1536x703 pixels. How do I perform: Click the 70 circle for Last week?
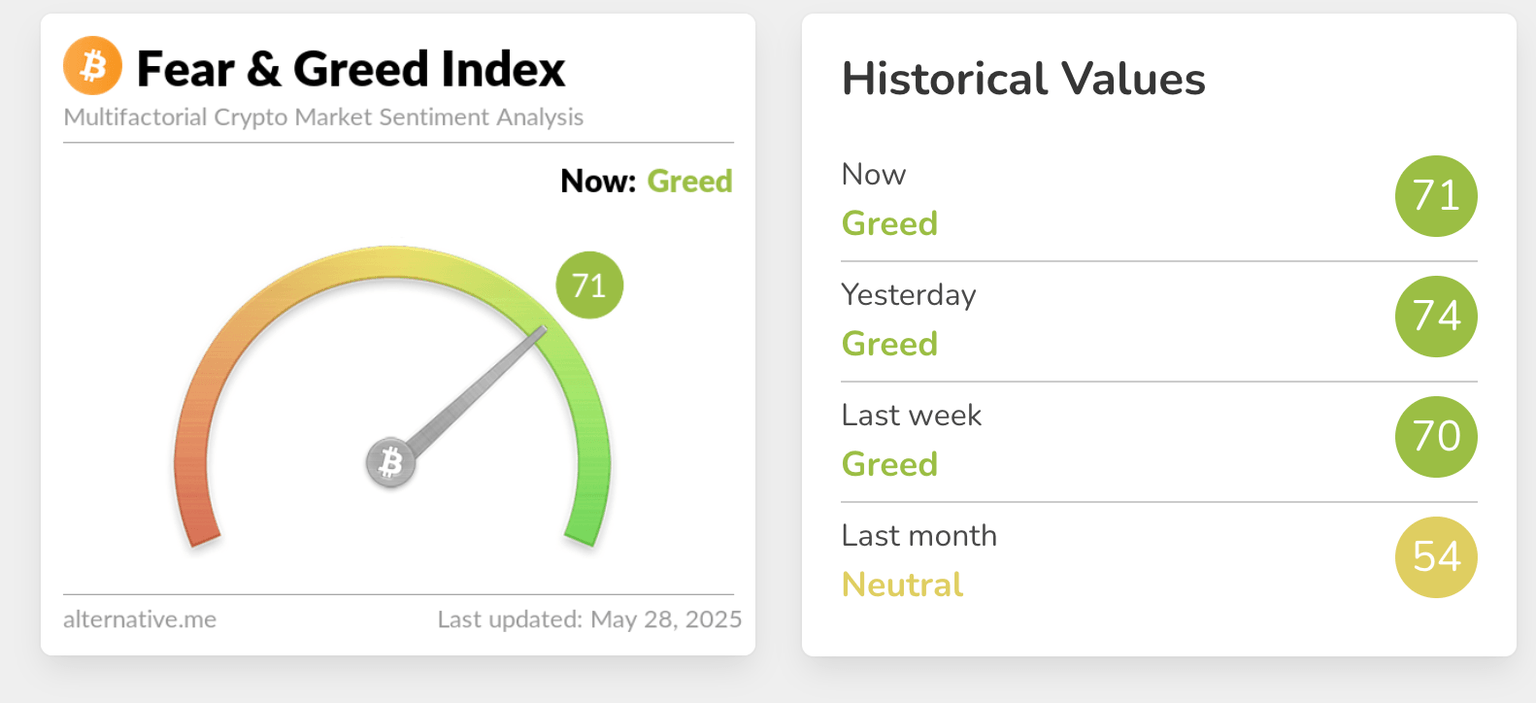[1436, 437]
